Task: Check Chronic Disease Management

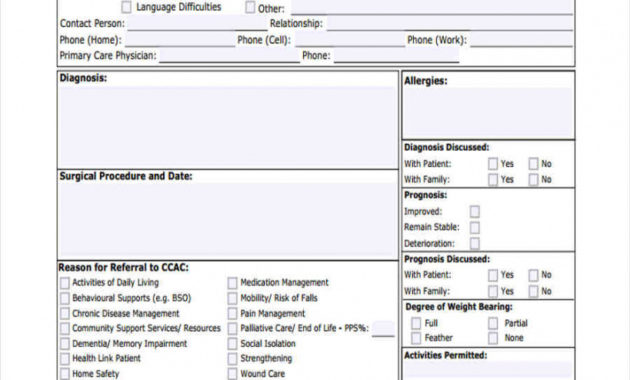Action: [65, 314]
